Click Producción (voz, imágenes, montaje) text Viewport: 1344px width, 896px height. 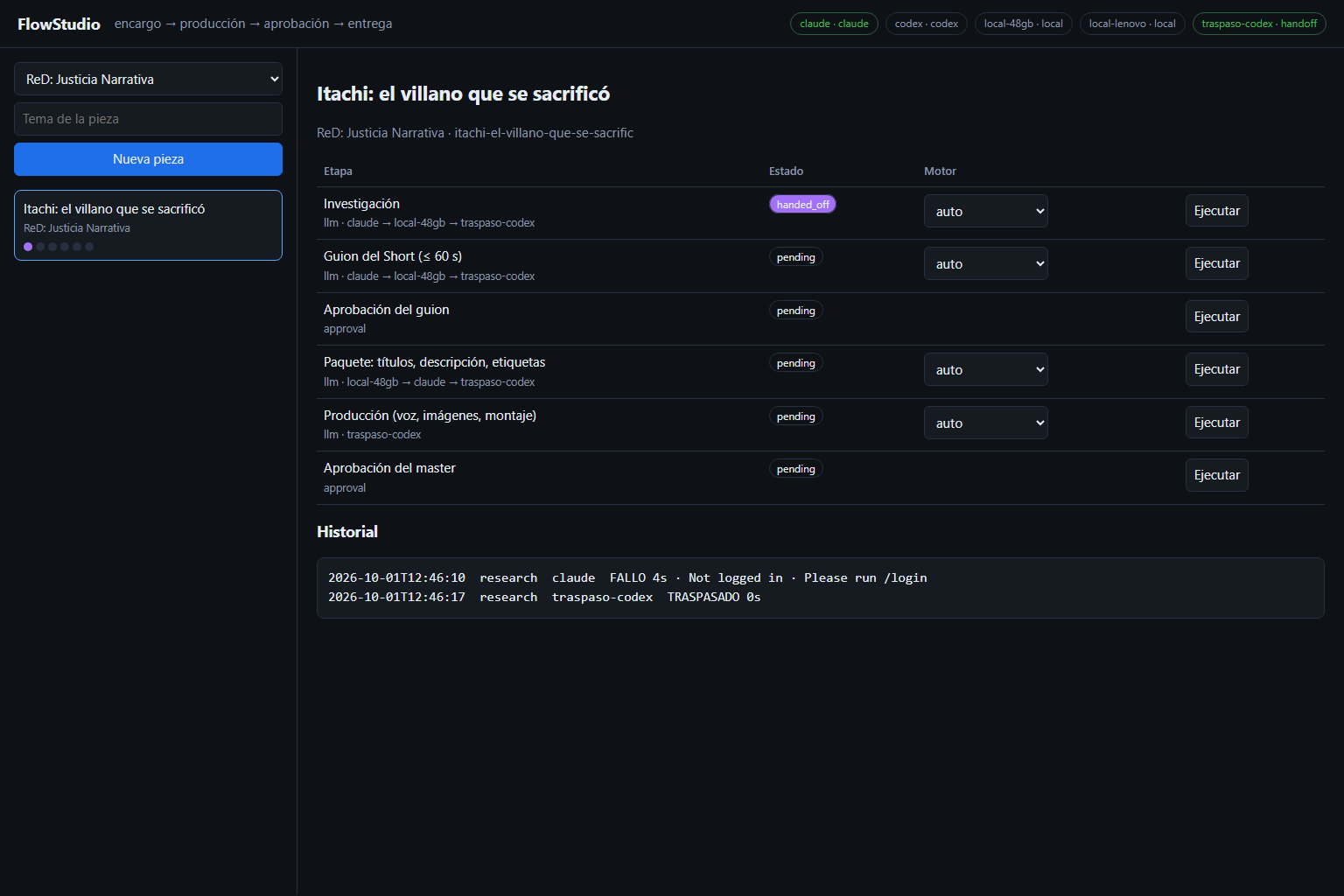tap(430, 416)
